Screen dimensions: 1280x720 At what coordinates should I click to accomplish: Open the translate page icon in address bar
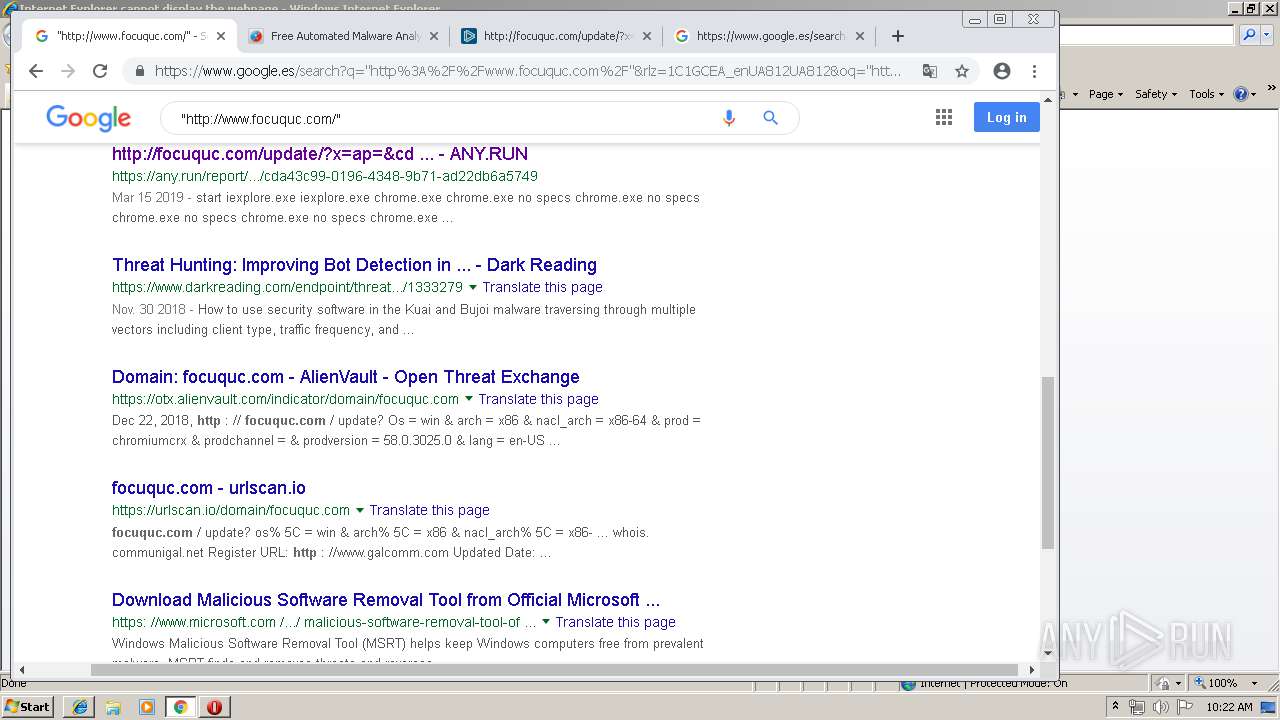pyautogui.click(x=930, y=71)
